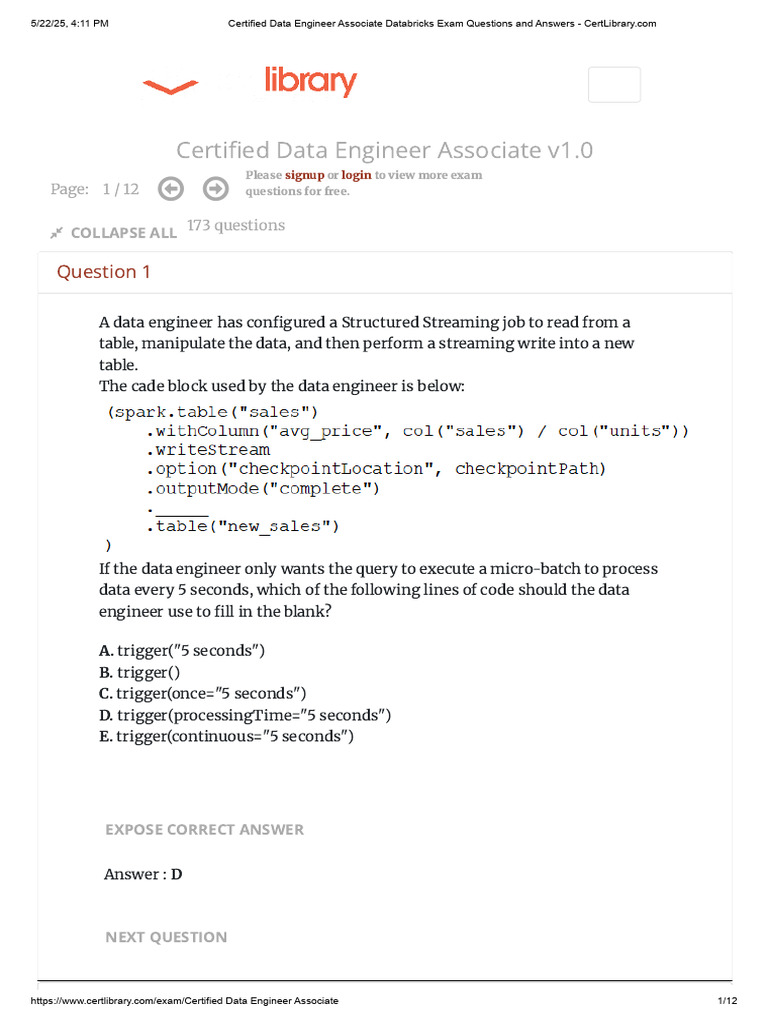Select answer A trigger("5 seconds")
This screenshot has height=1024, width=768.
tap(182, 651)
